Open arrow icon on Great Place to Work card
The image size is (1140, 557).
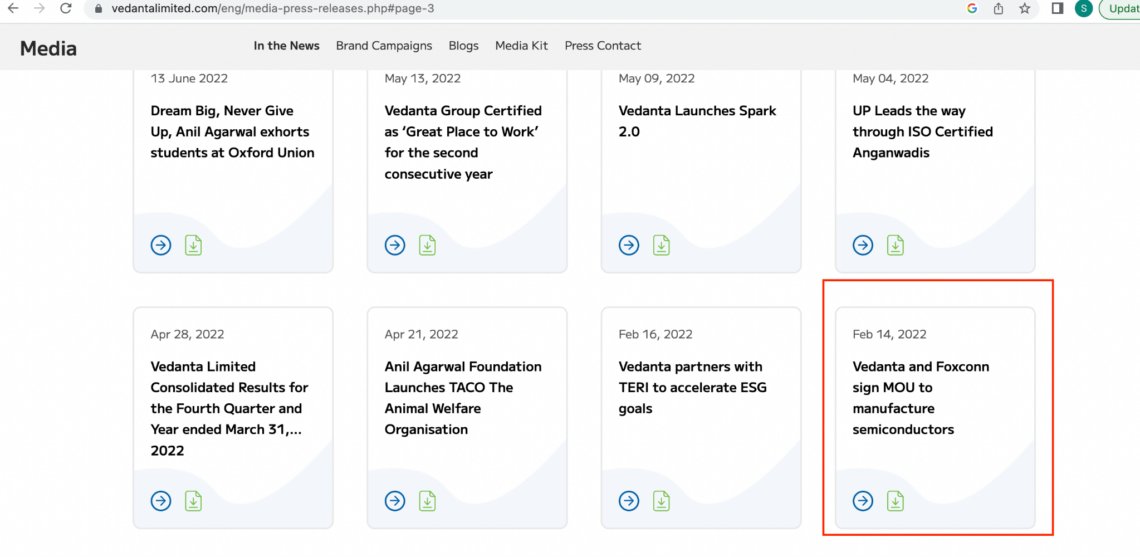395,245
